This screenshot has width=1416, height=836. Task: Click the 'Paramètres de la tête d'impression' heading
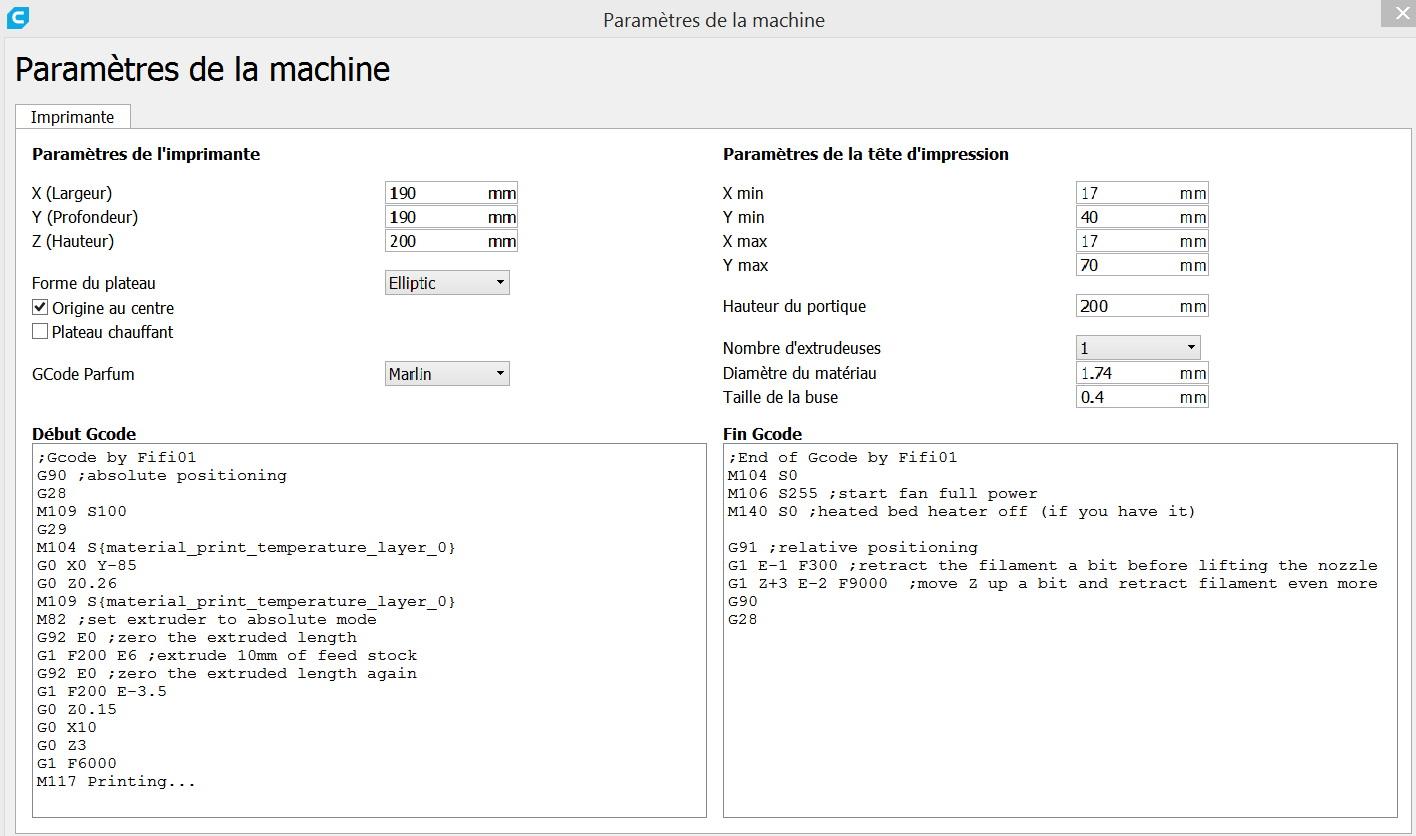coord(866,154)
